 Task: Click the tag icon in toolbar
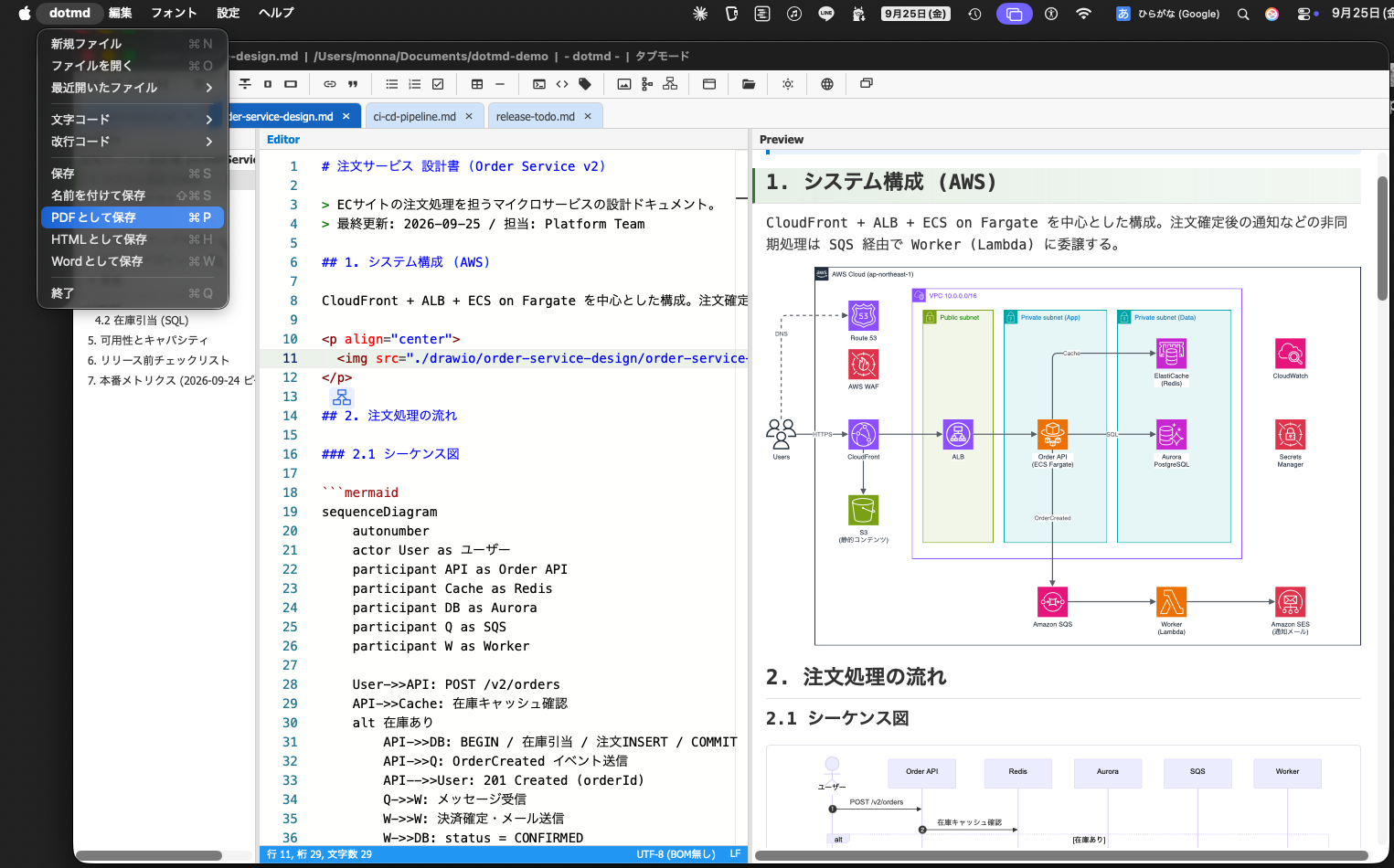click(585, 84)
